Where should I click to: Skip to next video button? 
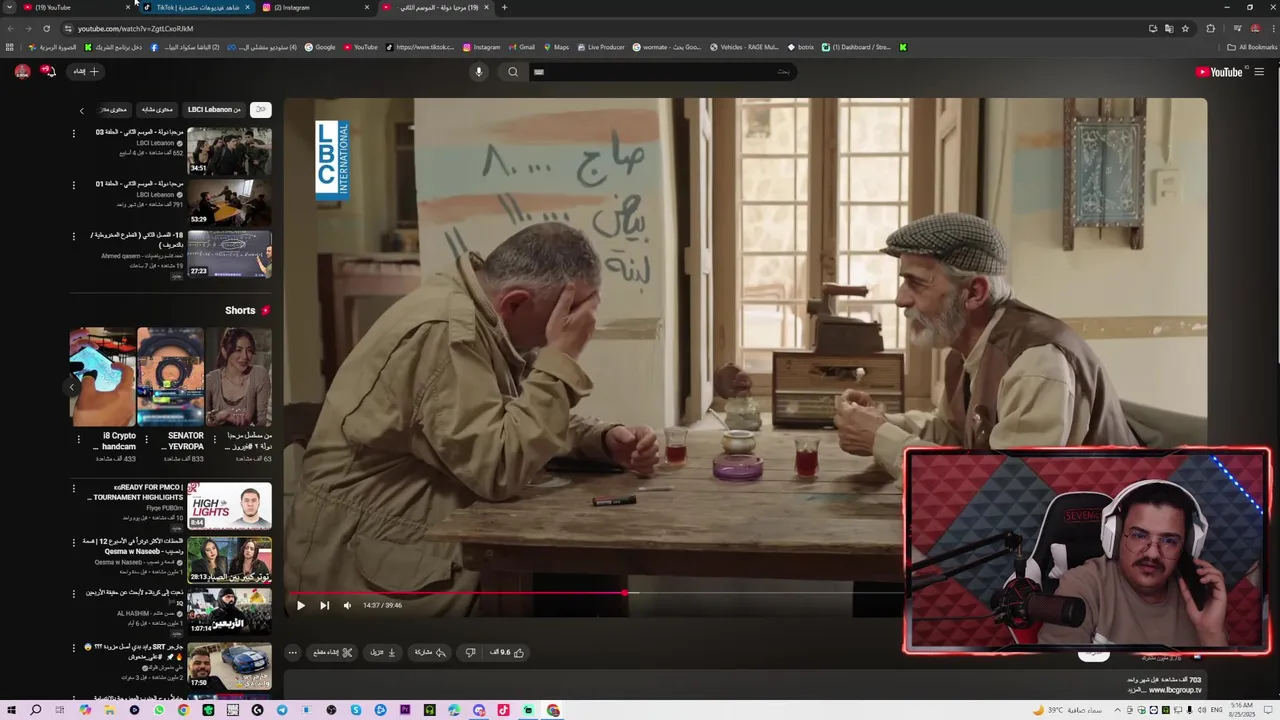324,605
